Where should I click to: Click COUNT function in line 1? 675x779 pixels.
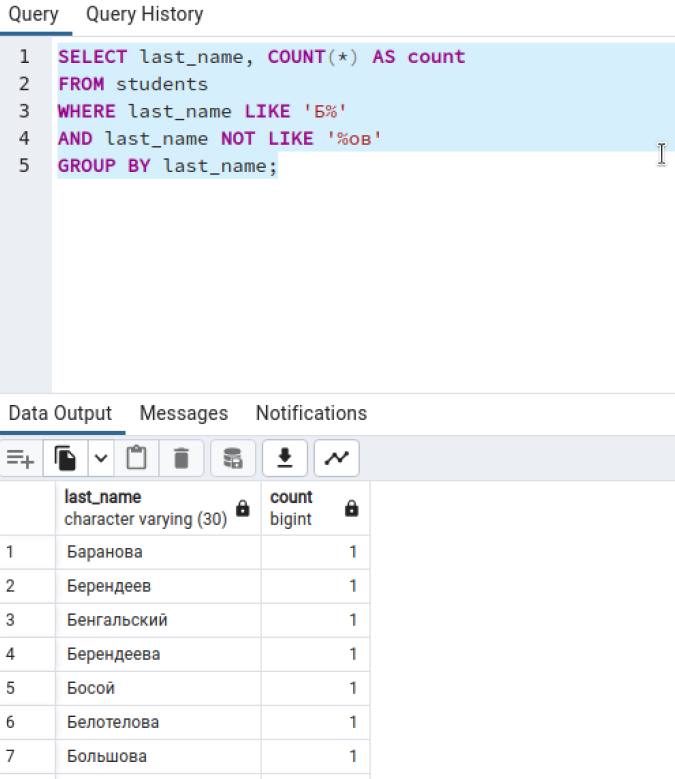tap(297, 57)
